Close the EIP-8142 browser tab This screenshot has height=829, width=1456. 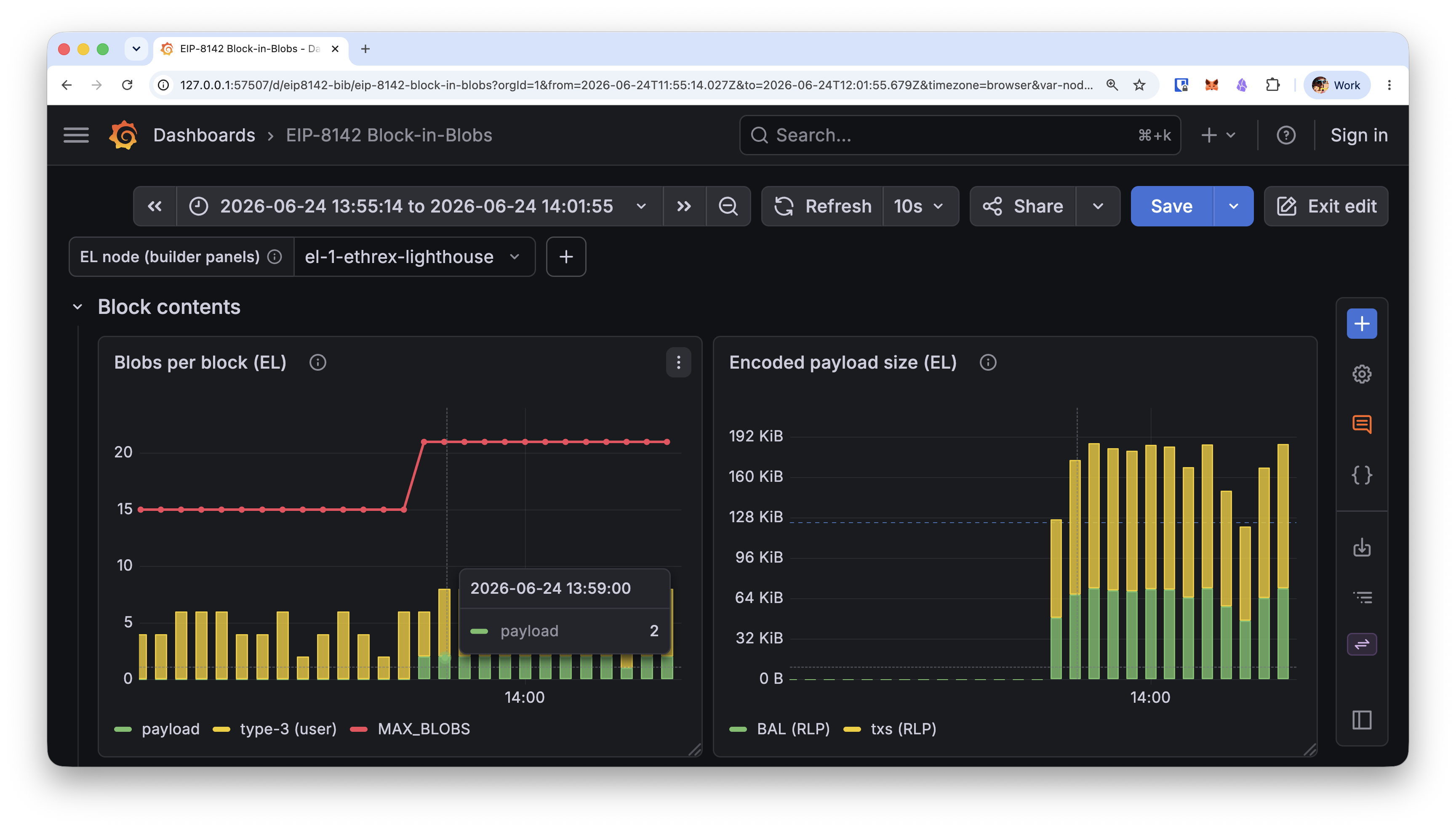(335, 49)
